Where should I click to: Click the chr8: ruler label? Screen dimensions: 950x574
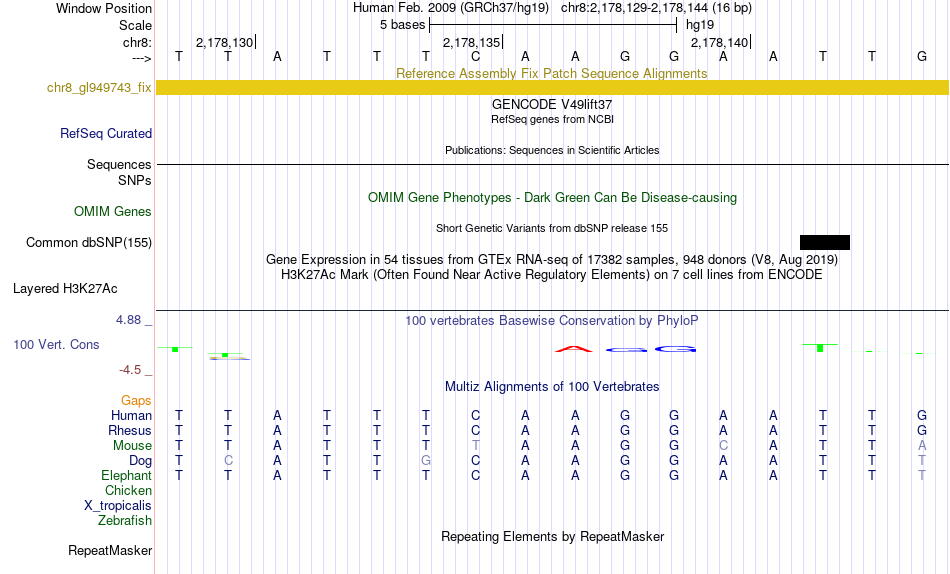click(138, 42)
